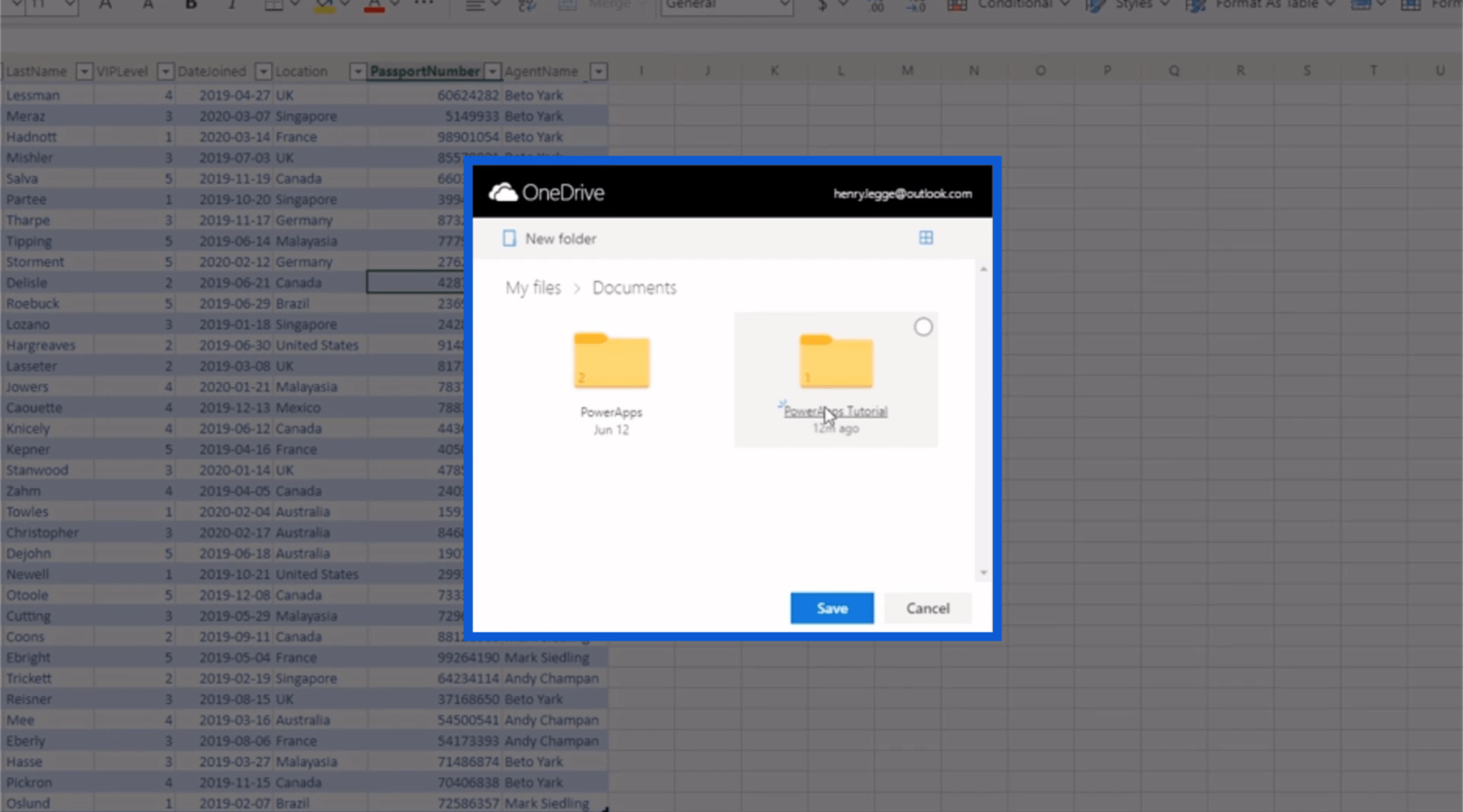Screen dimensions: 1463x812
Task: Click passport number 60624282 cell
Action: (435, 96)
